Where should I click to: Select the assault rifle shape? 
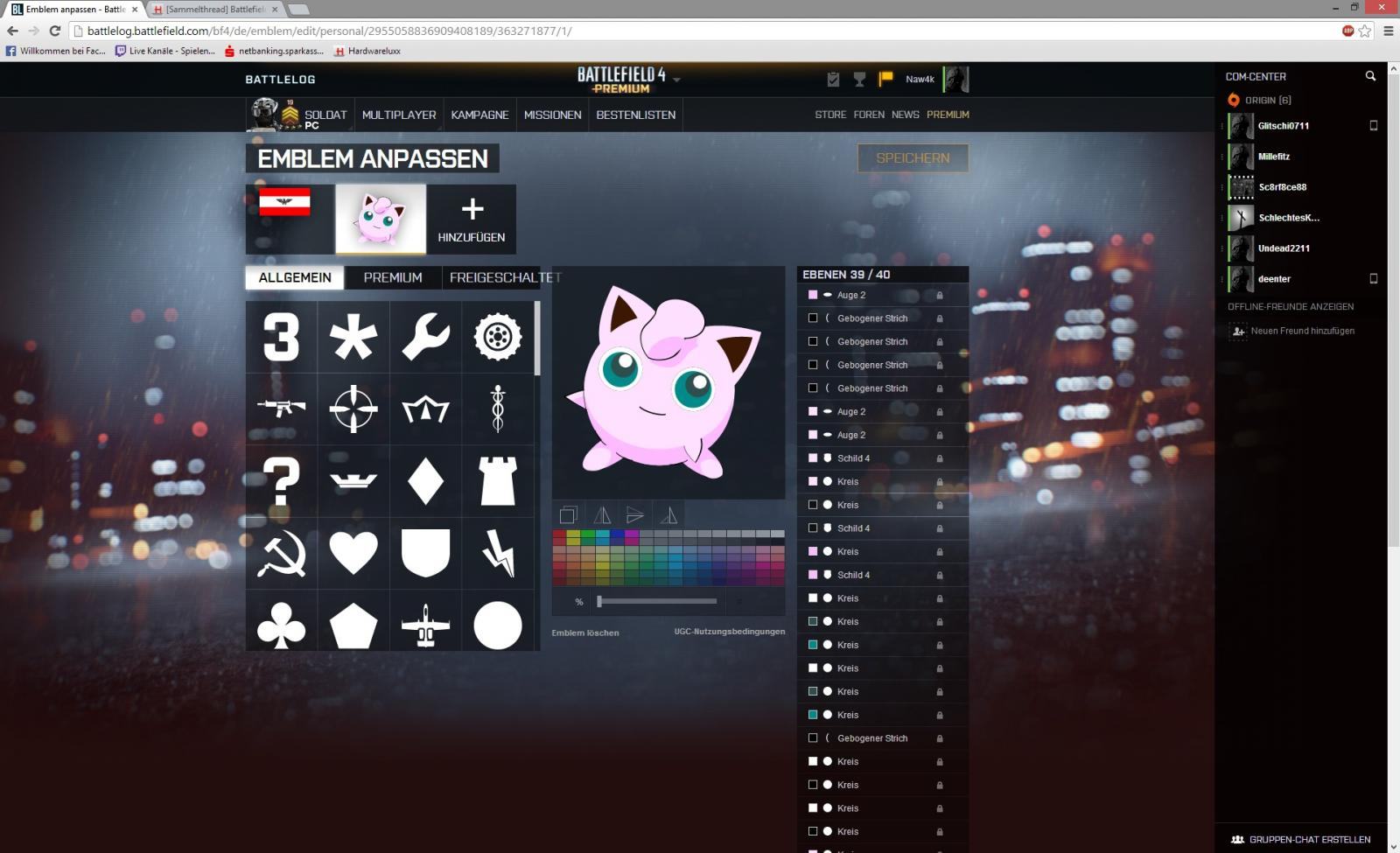coord(281,409)
